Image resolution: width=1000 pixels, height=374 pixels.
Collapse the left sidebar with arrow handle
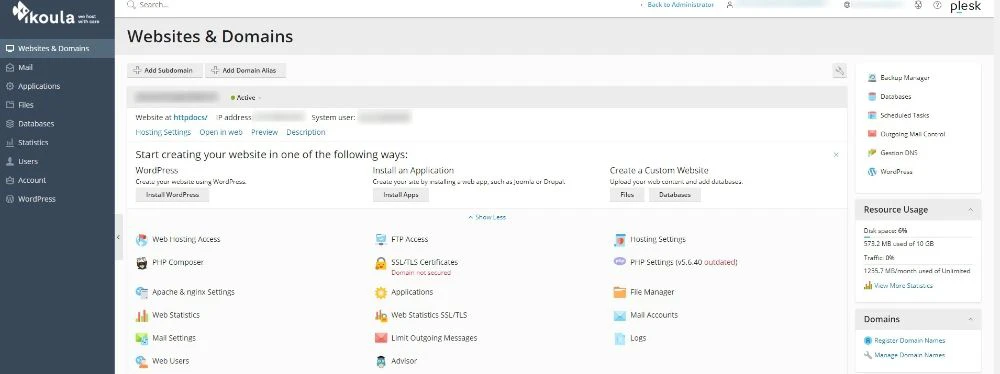click(119, 237)
